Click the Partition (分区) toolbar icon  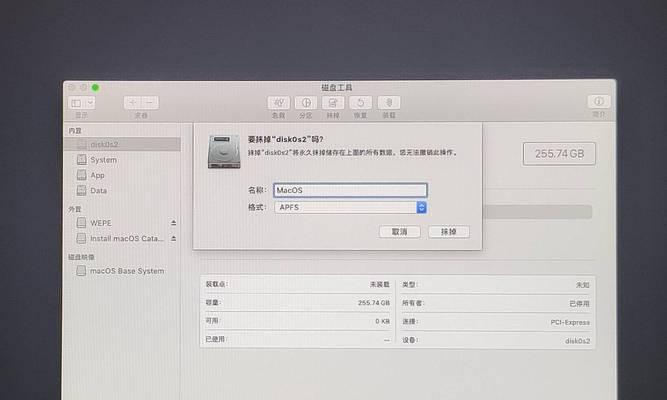(x=306, y=103)
